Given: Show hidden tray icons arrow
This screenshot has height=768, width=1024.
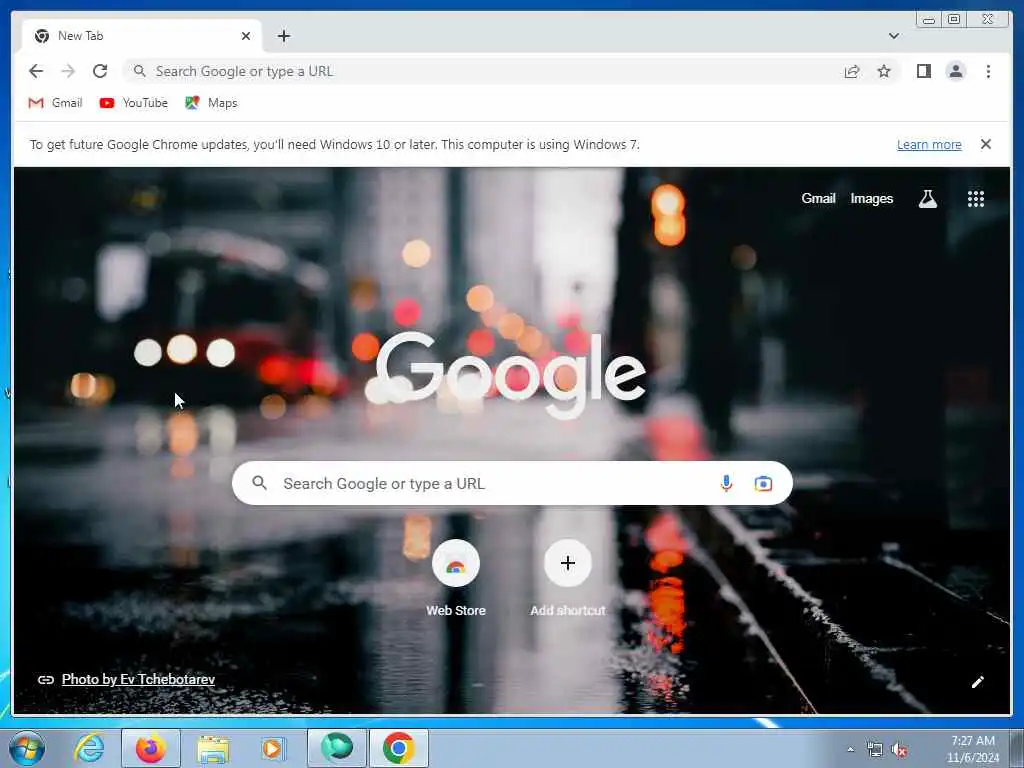Looking at the screenshot, I should coord(850,750).
